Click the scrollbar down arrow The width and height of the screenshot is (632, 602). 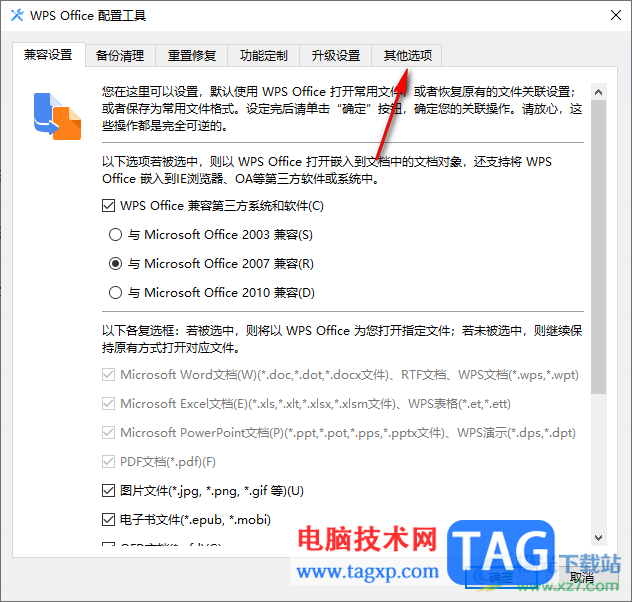tap(599, 538)
